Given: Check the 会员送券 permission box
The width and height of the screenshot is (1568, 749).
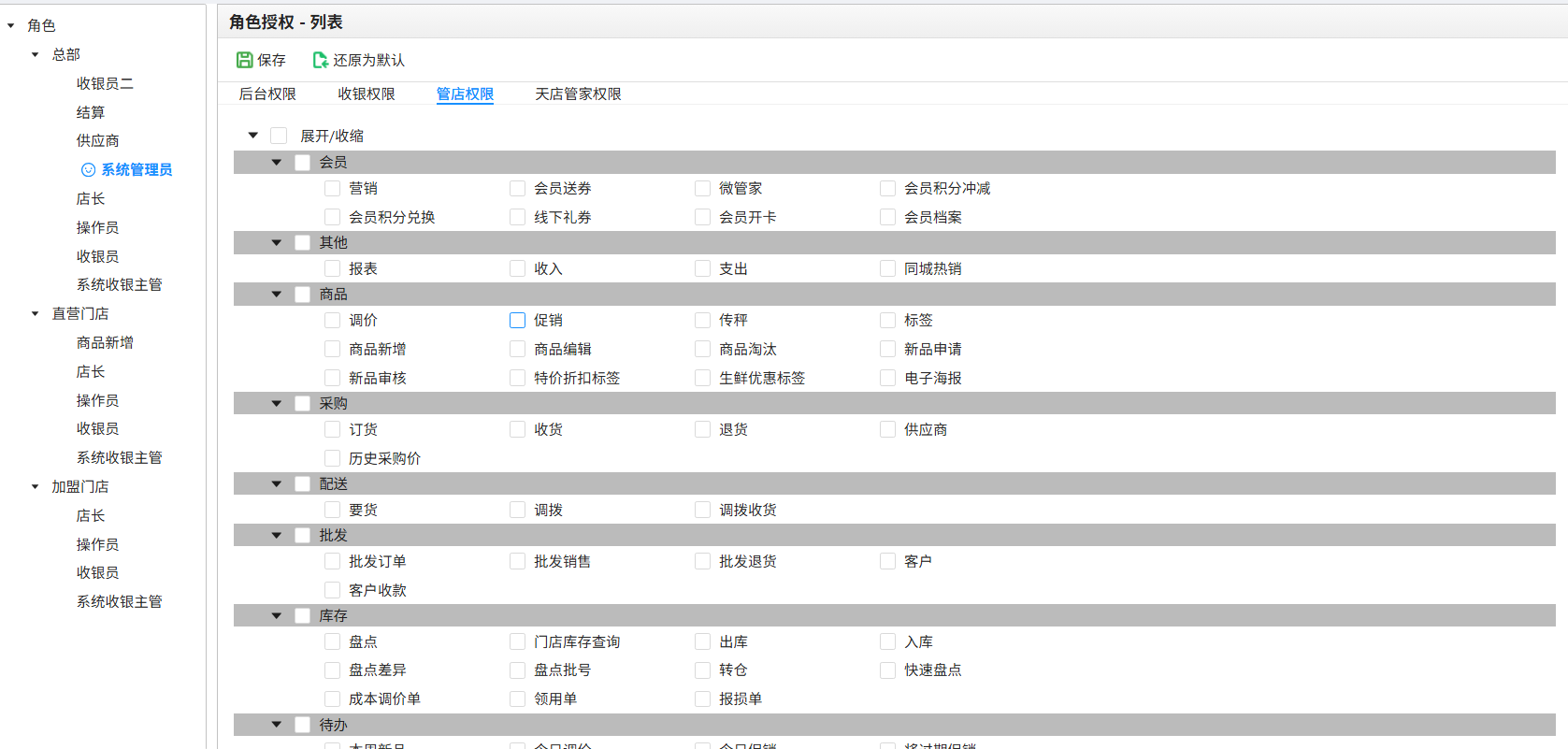Looking at the screenshot, I should 517,189.
